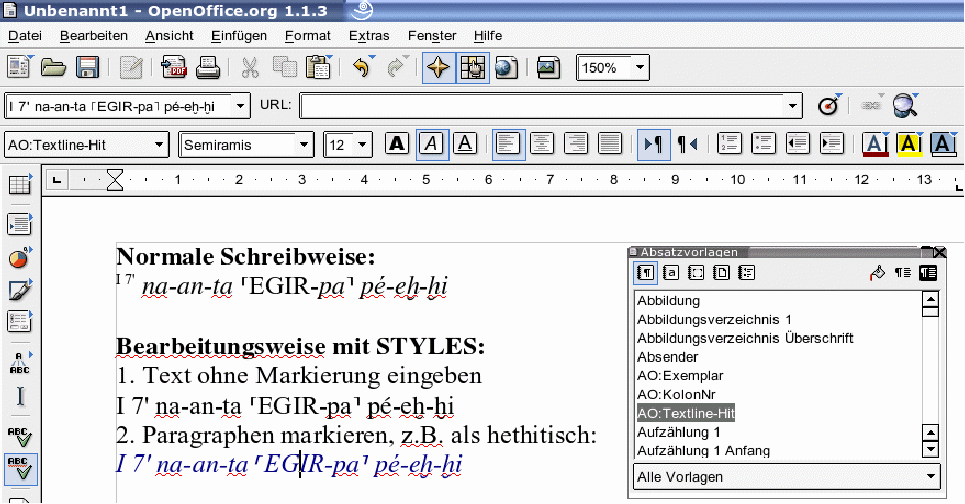Toggle underline formatting
The image size is (965, 504).
[x=465, y=144]
